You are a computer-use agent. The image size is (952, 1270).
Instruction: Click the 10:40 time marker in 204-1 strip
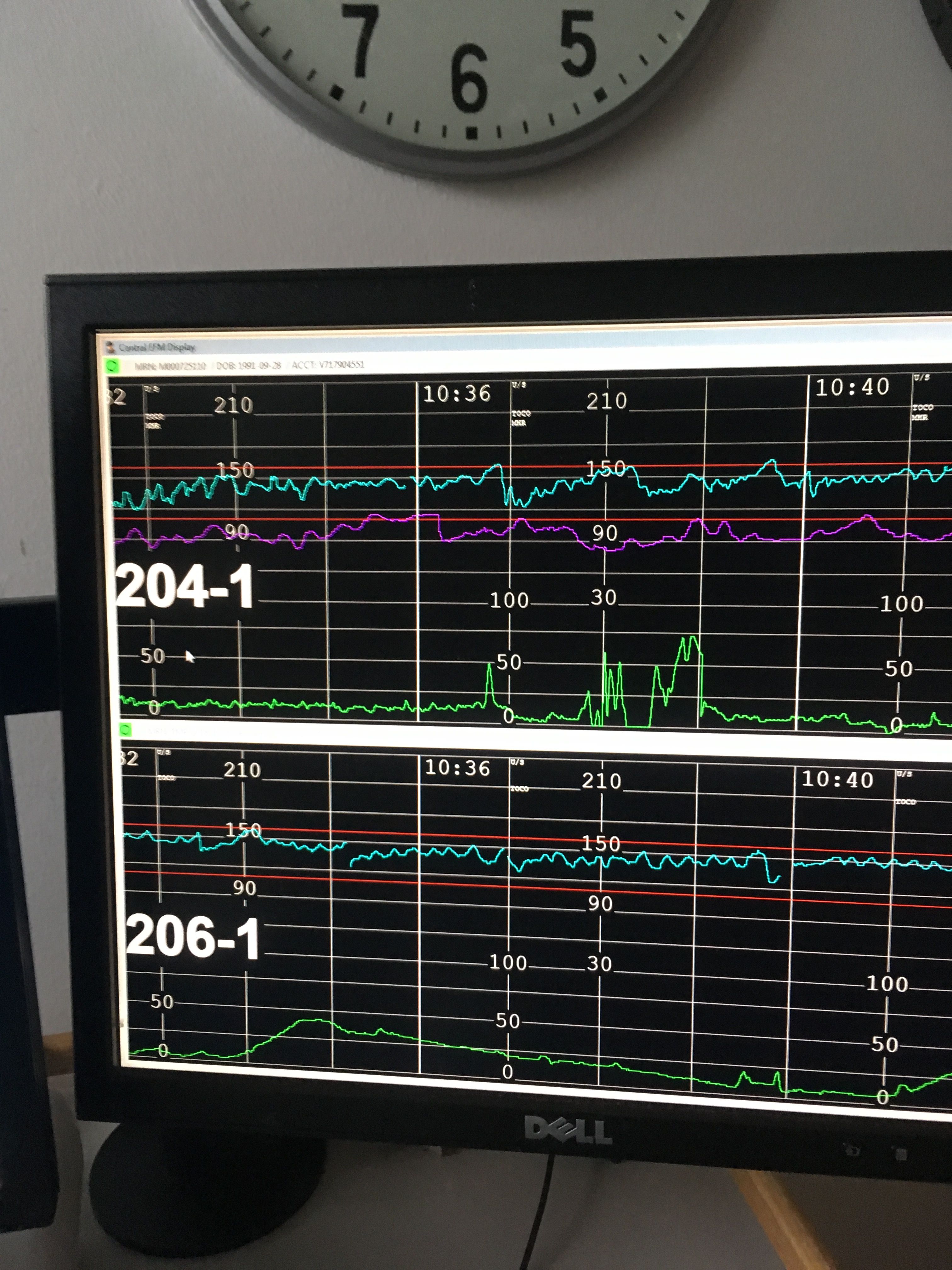(852, 387)
